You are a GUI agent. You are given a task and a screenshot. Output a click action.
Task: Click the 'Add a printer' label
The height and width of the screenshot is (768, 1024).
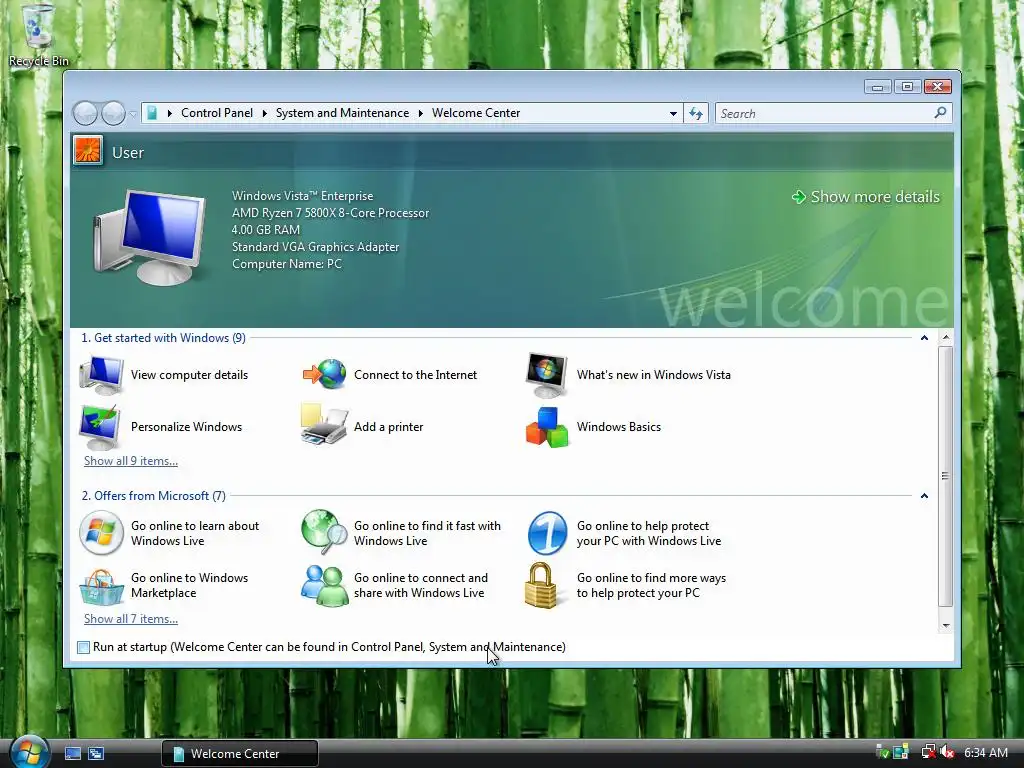pyautogui.click(x=389, y=427)
